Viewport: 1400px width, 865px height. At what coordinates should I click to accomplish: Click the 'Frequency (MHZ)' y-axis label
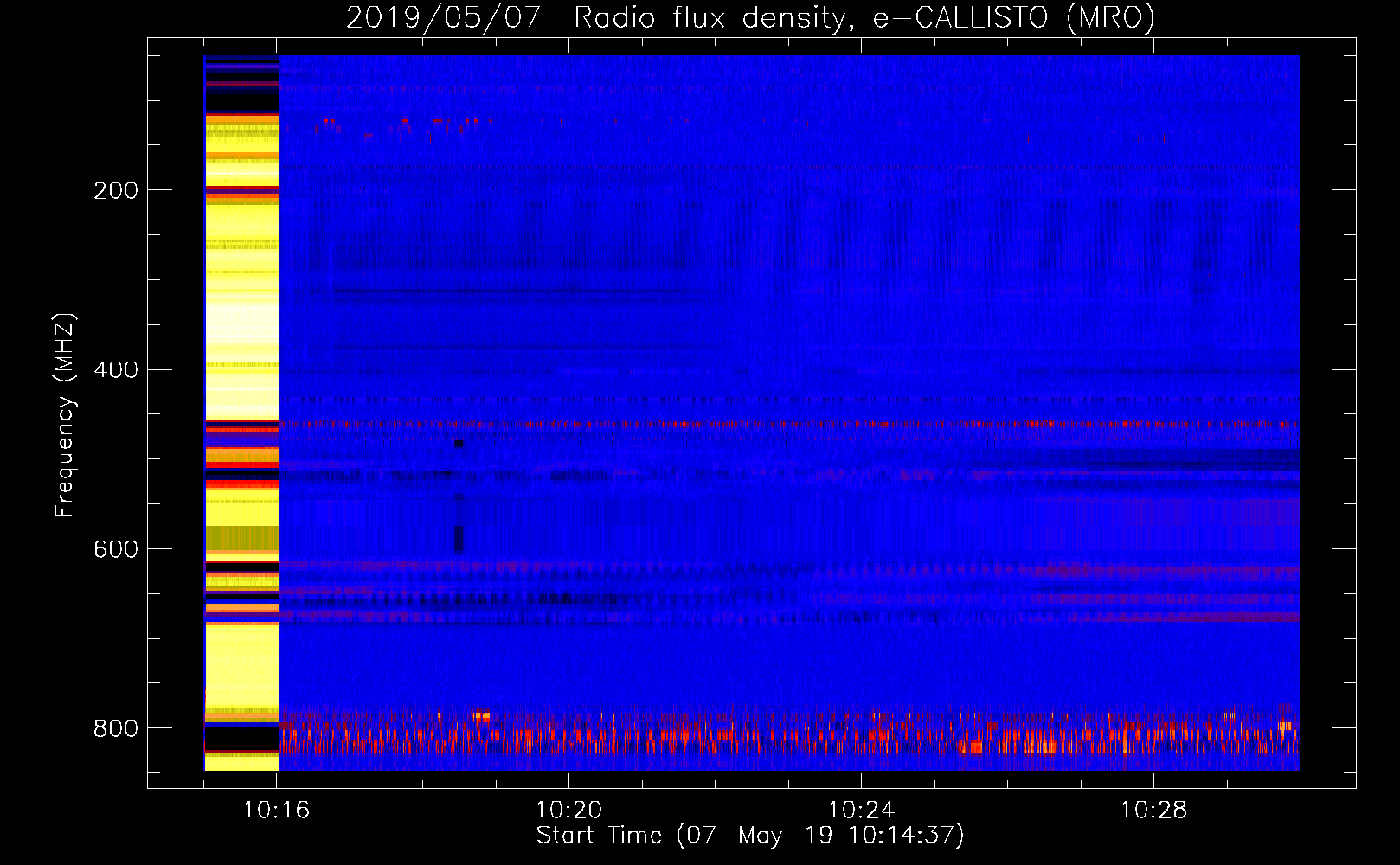pos(65,415)
